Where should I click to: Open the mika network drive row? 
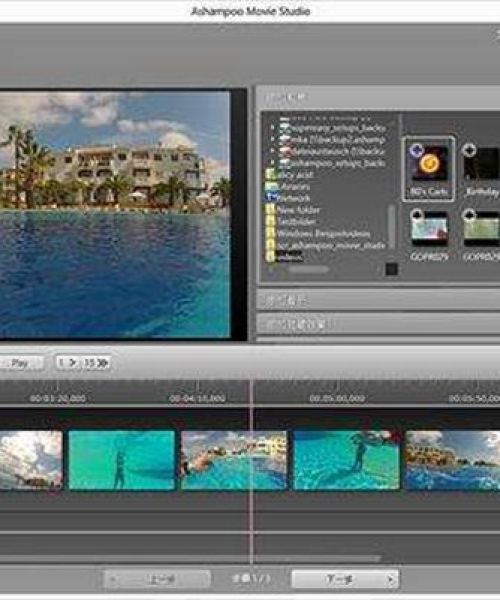[332, 139]
